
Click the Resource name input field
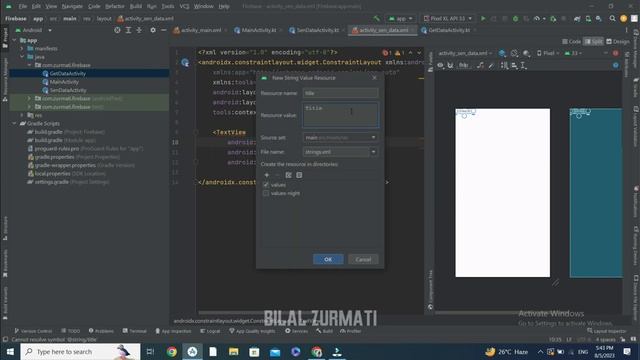(340, 93)
